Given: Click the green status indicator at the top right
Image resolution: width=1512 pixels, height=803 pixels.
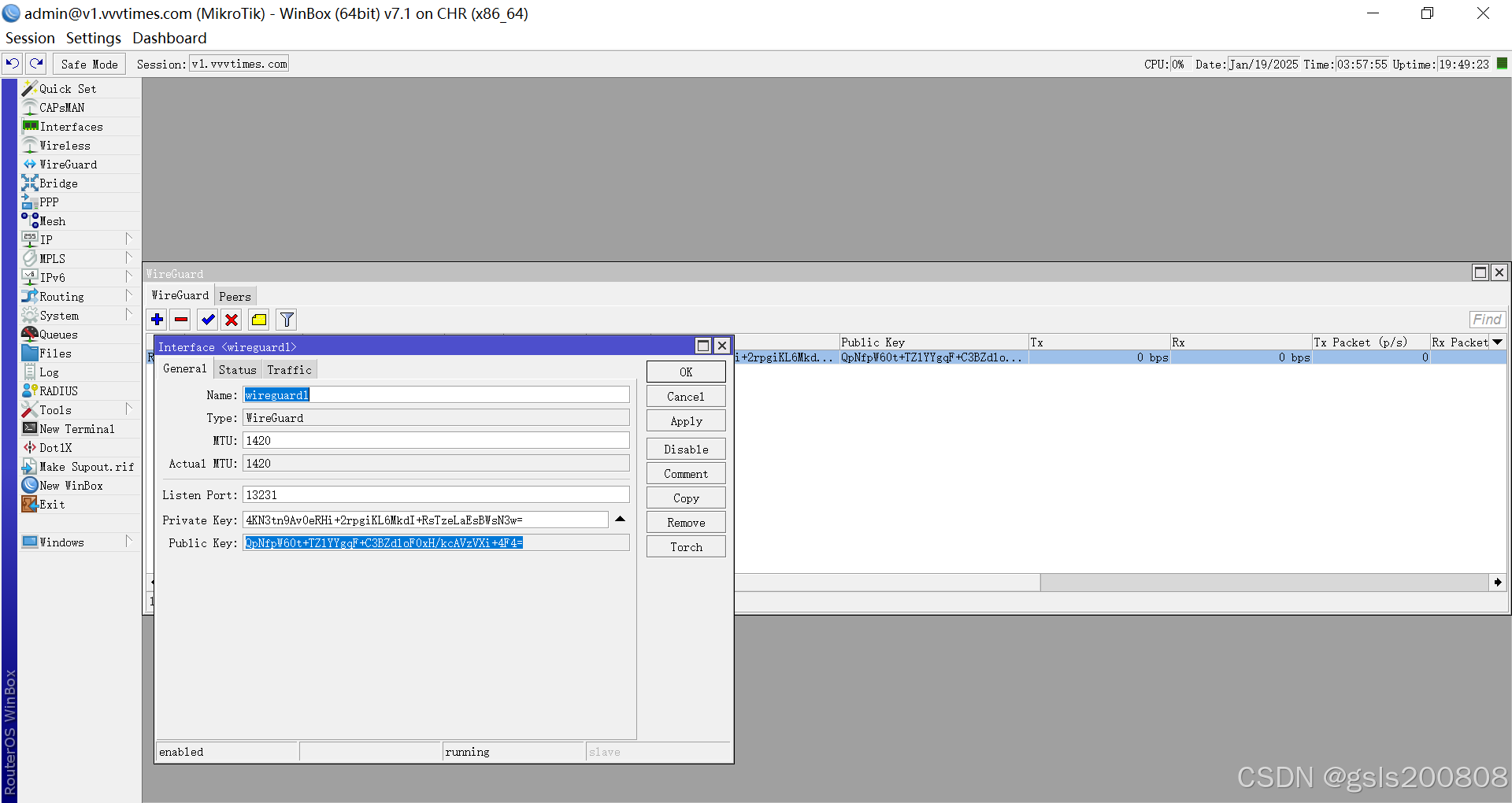Looking at the screenshot, I should pyautogui.click(x=1502, y=64).
